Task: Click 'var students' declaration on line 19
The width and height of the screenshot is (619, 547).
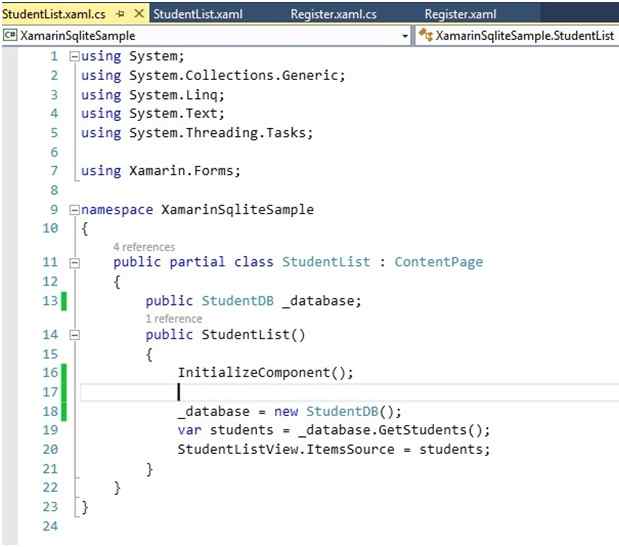Action: [225, 430]
